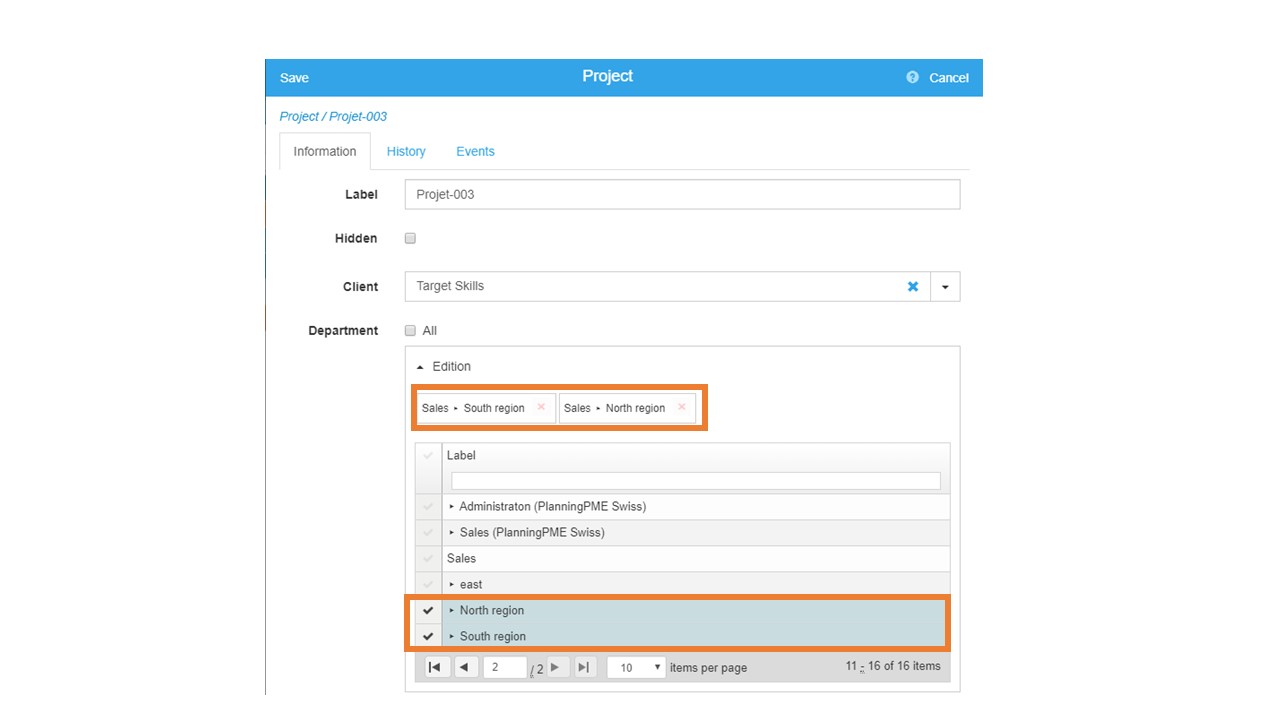Click the Label text field

coord(682,195)
